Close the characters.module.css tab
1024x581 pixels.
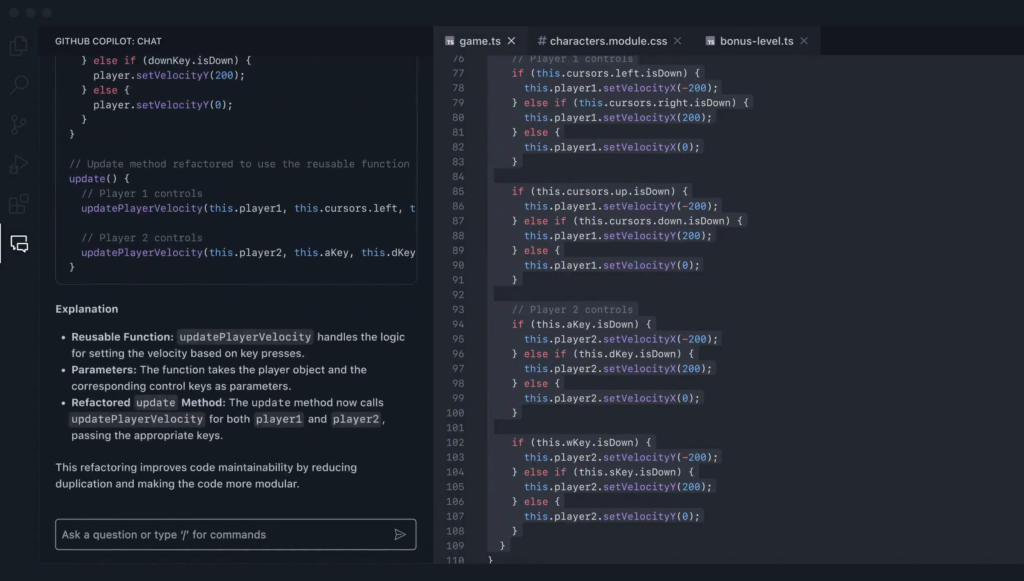click(x=677, y=41)
